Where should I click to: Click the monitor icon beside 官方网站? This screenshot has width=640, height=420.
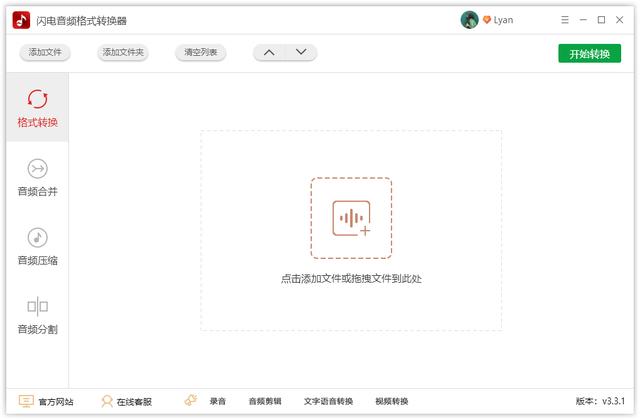(26, 401)
